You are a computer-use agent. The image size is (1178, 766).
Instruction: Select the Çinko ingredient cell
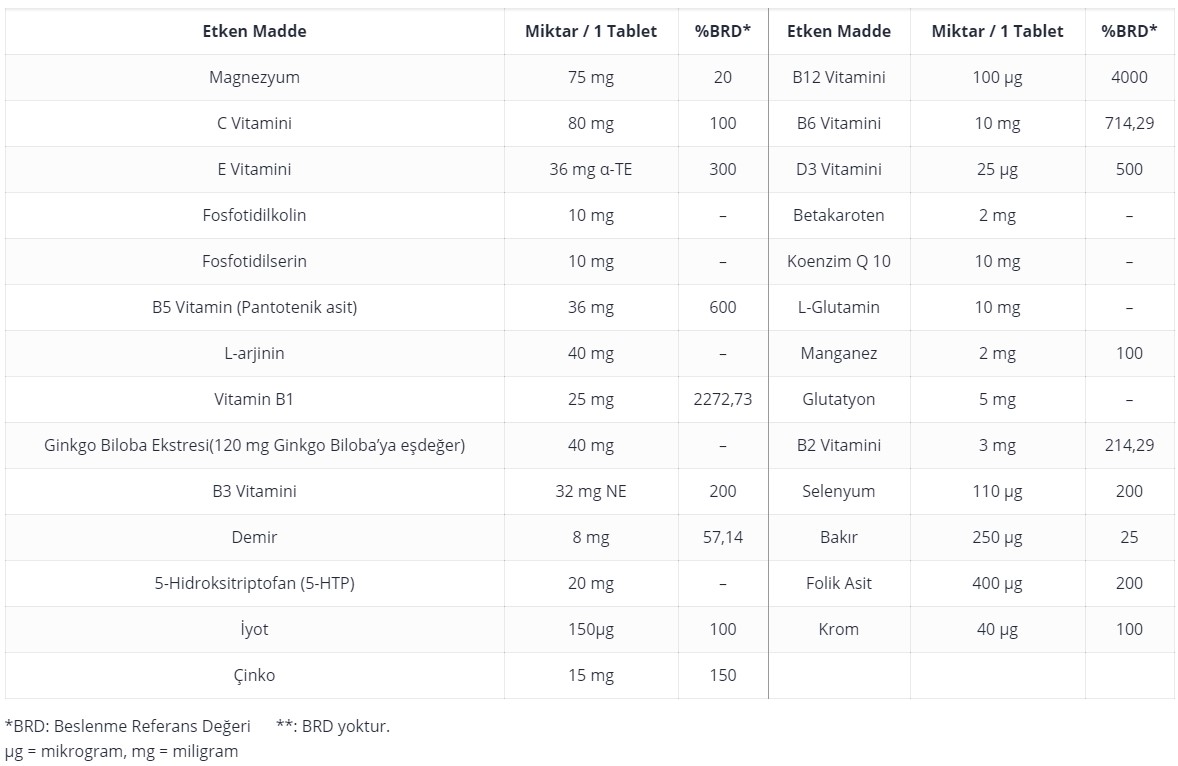(254, 675)
